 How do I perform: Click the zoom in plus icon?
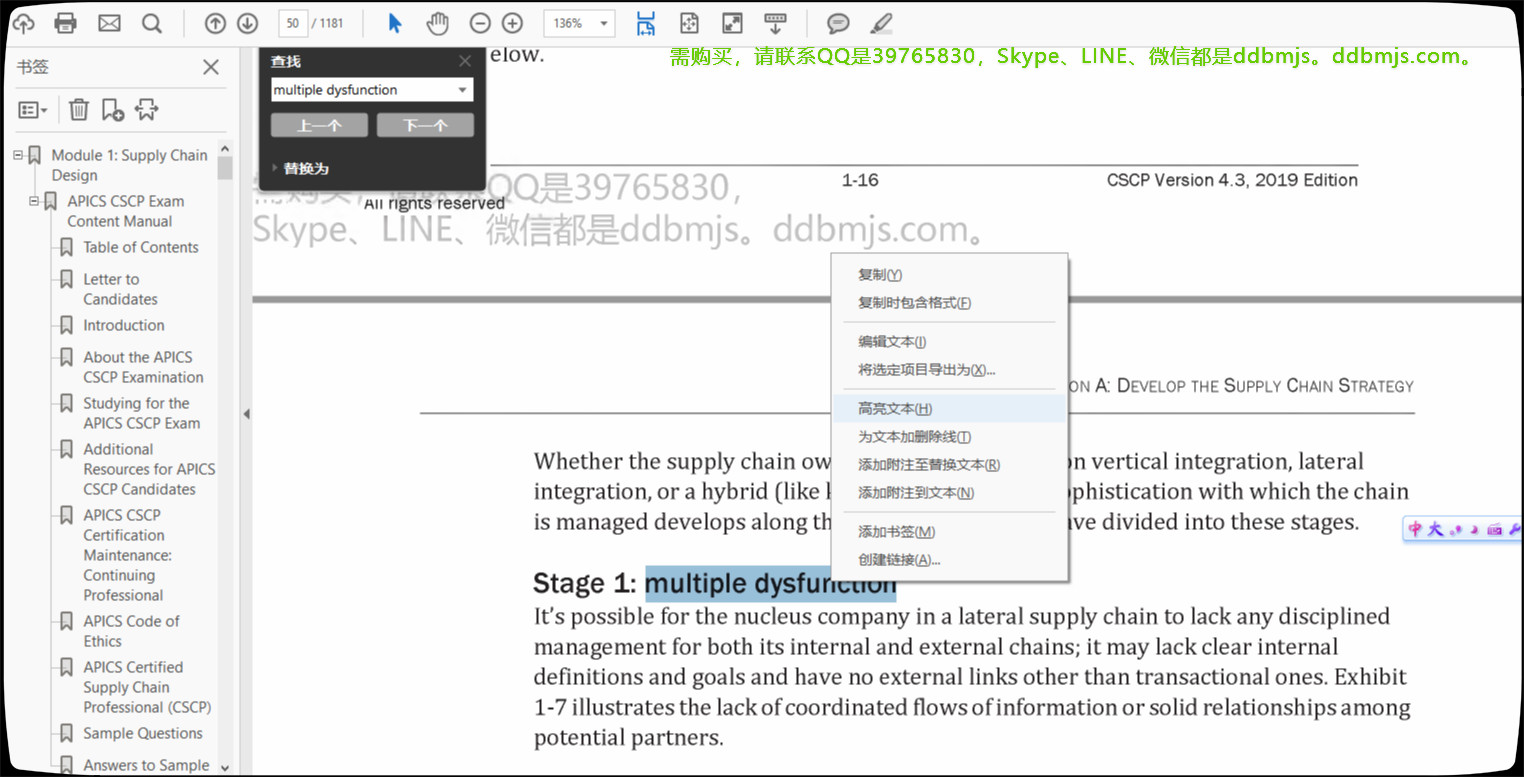click(512, 23)
